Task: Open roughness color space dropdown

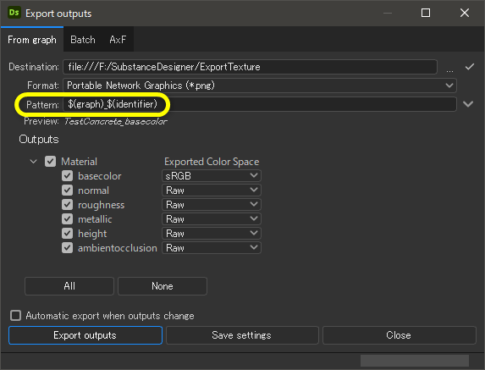Action: pos(211,205)
